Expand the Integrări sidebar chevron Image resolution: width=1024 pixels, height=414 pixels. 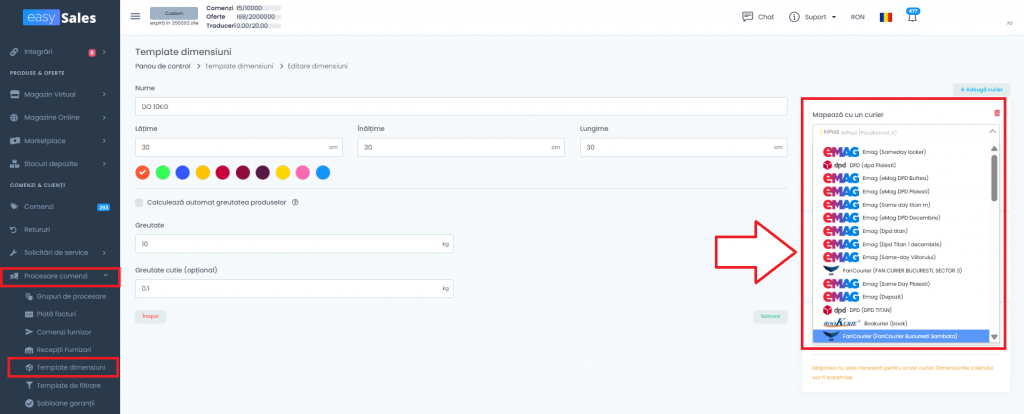pyautogui.click(x=104, y=52)
